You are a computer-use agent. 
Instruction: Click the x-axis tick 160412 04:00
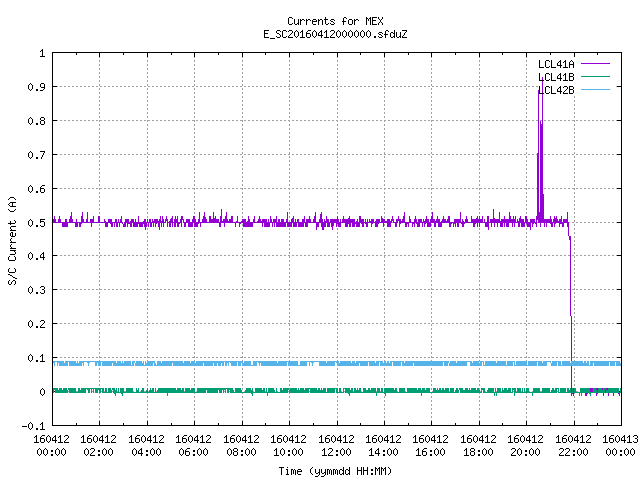(x=146, y=445)
